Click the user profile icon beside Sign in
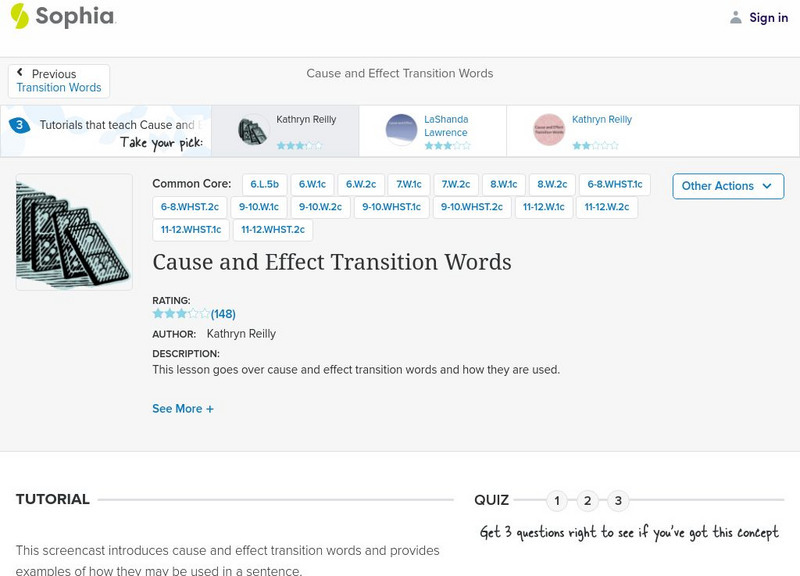 [x=736, y=17]
